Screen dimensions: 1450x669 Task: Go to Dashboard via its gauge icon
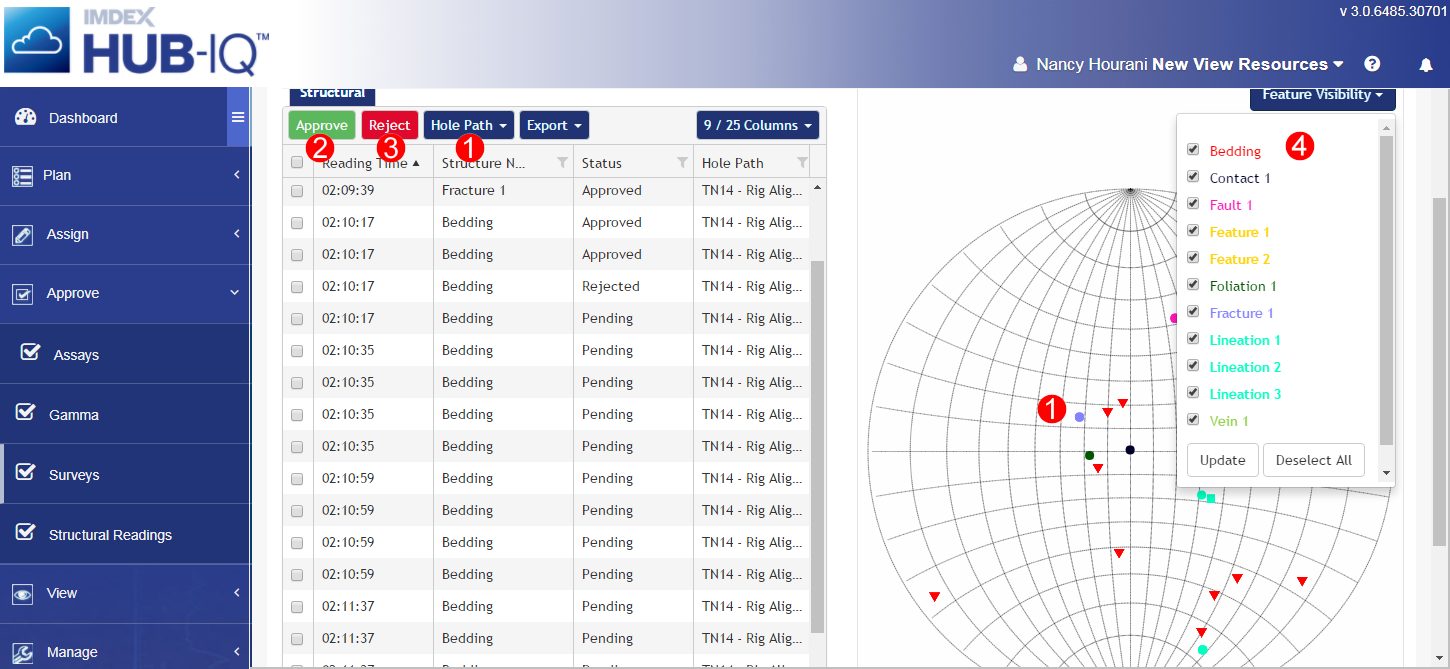(x=26, y=117)
